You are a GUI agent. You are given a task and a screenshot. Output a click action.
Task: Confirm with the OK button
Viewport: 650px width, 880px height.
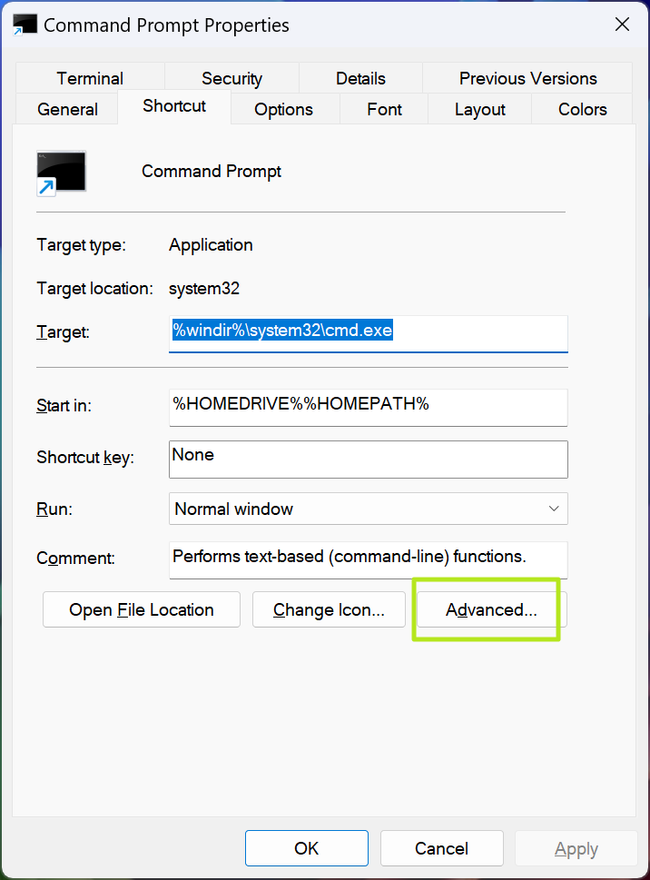tap(306, 848)
